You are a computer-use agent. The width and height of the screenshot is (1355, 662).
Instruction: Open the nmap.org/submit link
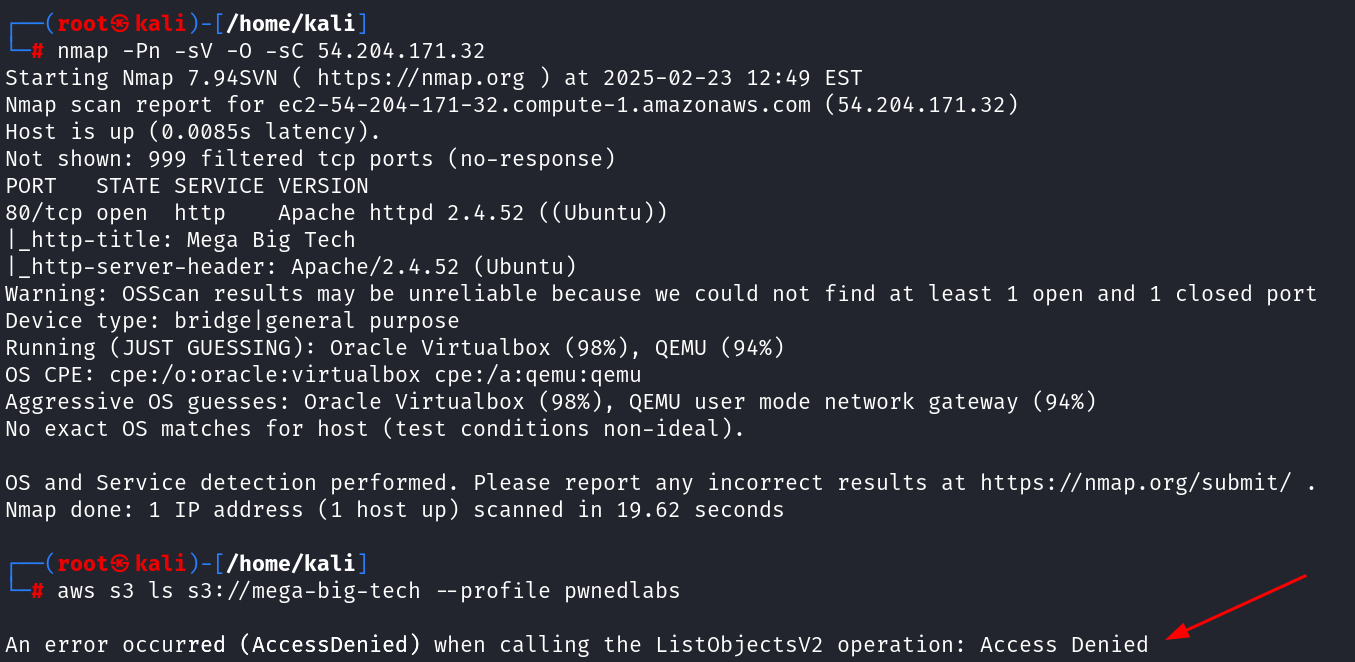click(1135, 483)
